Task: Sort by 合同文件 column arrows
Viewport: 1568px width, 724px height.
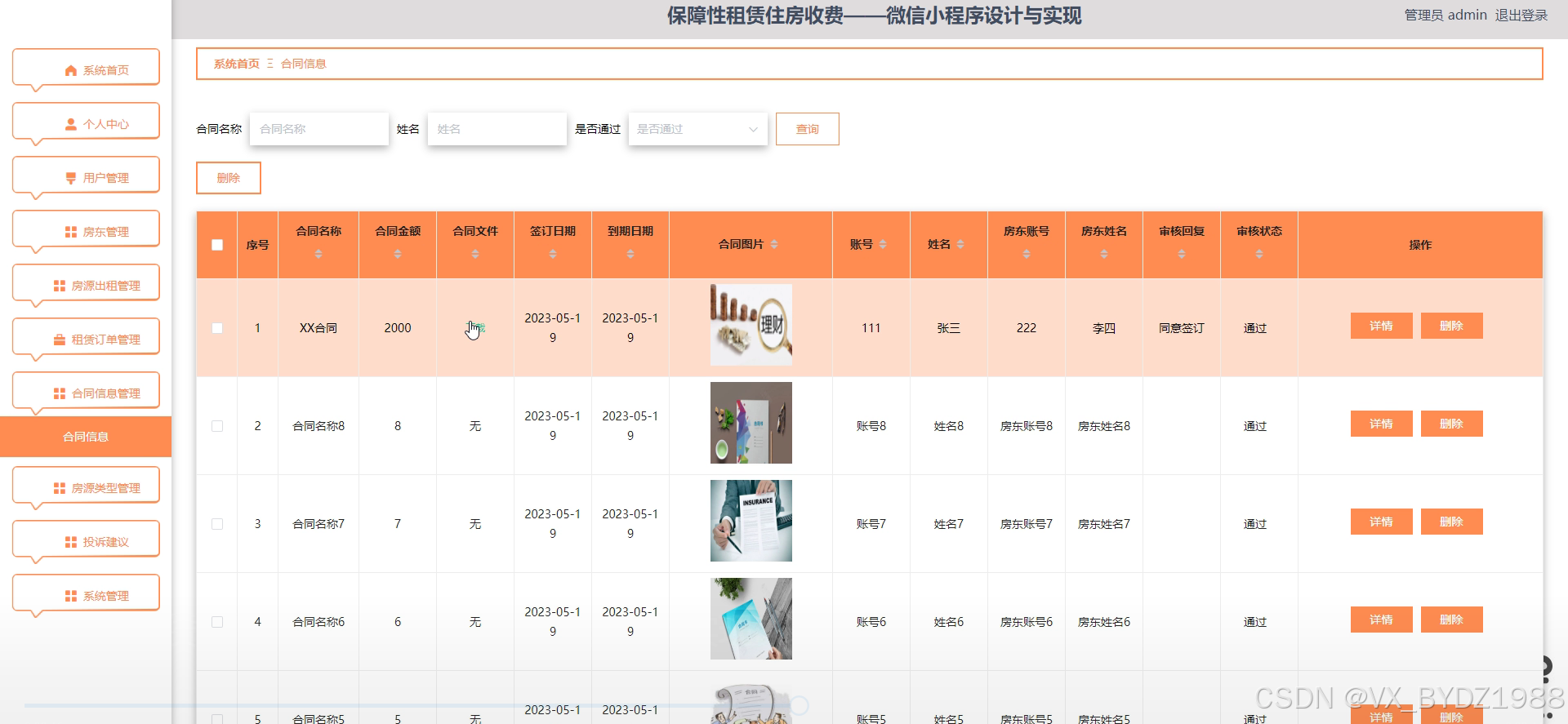Action: pyautogui.click(x=475, y=255)
